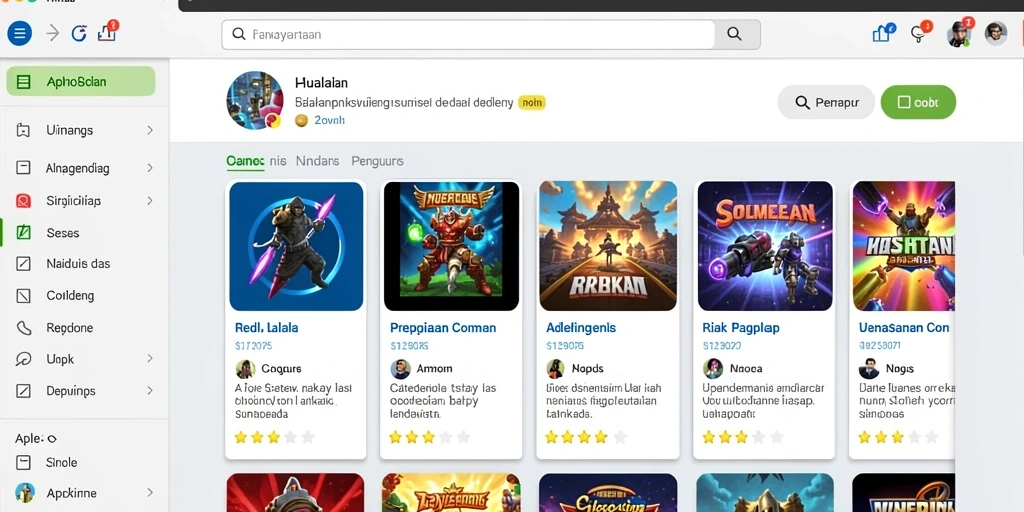1024x512 pixels.
Task: Click inside the Fanayartaan search field
Action: click(x=468, y=35)
